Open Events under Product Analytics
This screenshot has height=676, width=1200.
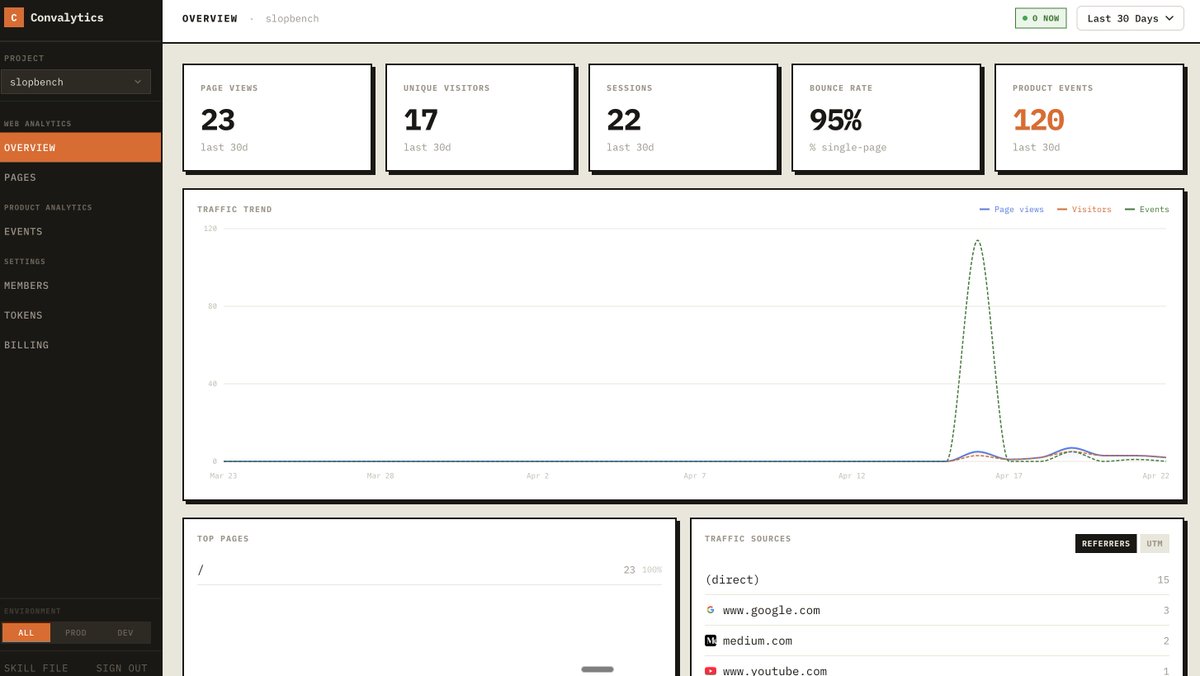(80, 232)
